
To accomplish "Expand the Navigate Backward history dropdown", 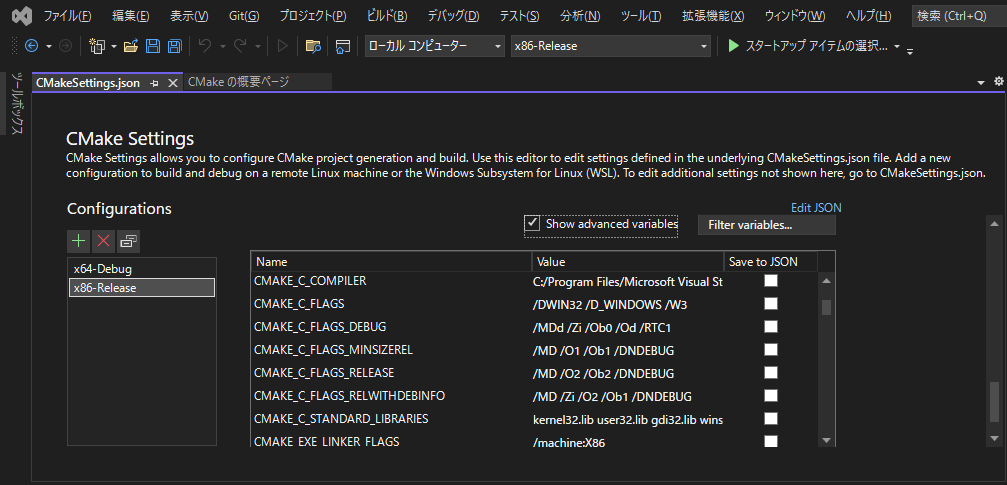I will pyautogui.click(x=49, y=46).
